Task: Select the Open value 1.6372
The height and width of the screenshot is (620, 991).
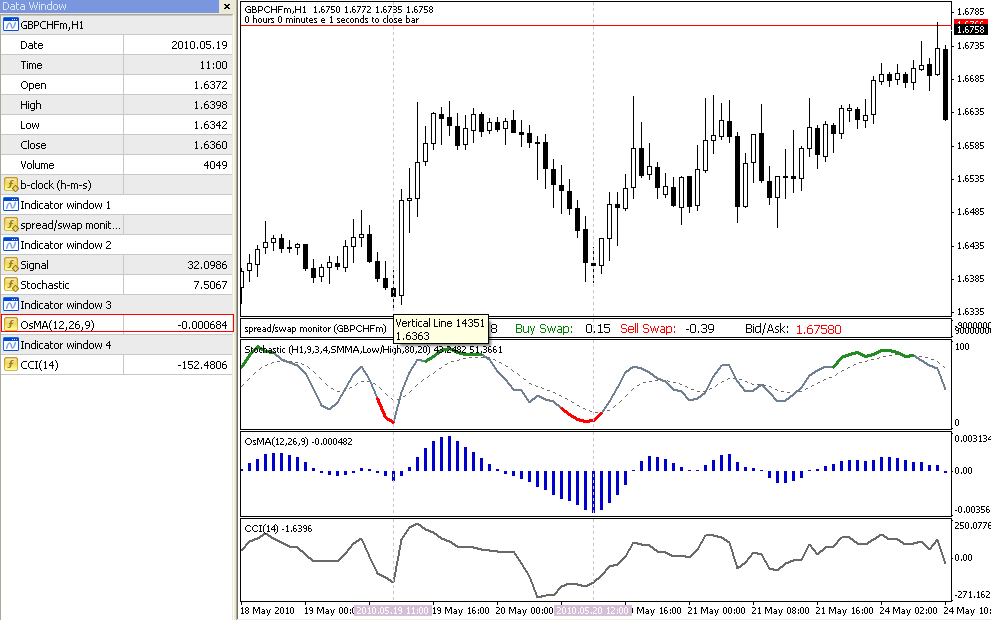Action: coord(210,85)
